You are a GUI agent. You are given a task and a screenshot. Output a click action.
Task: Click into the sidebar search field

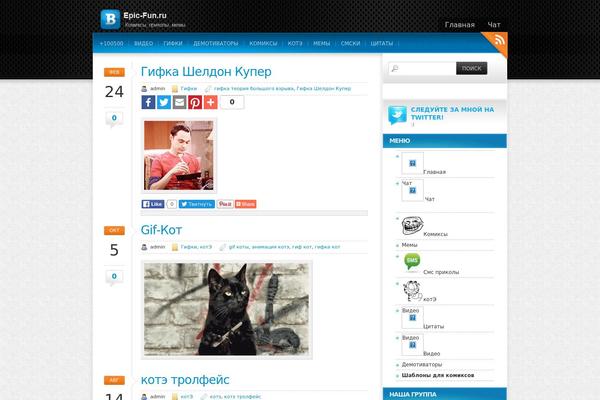(422, 69)
